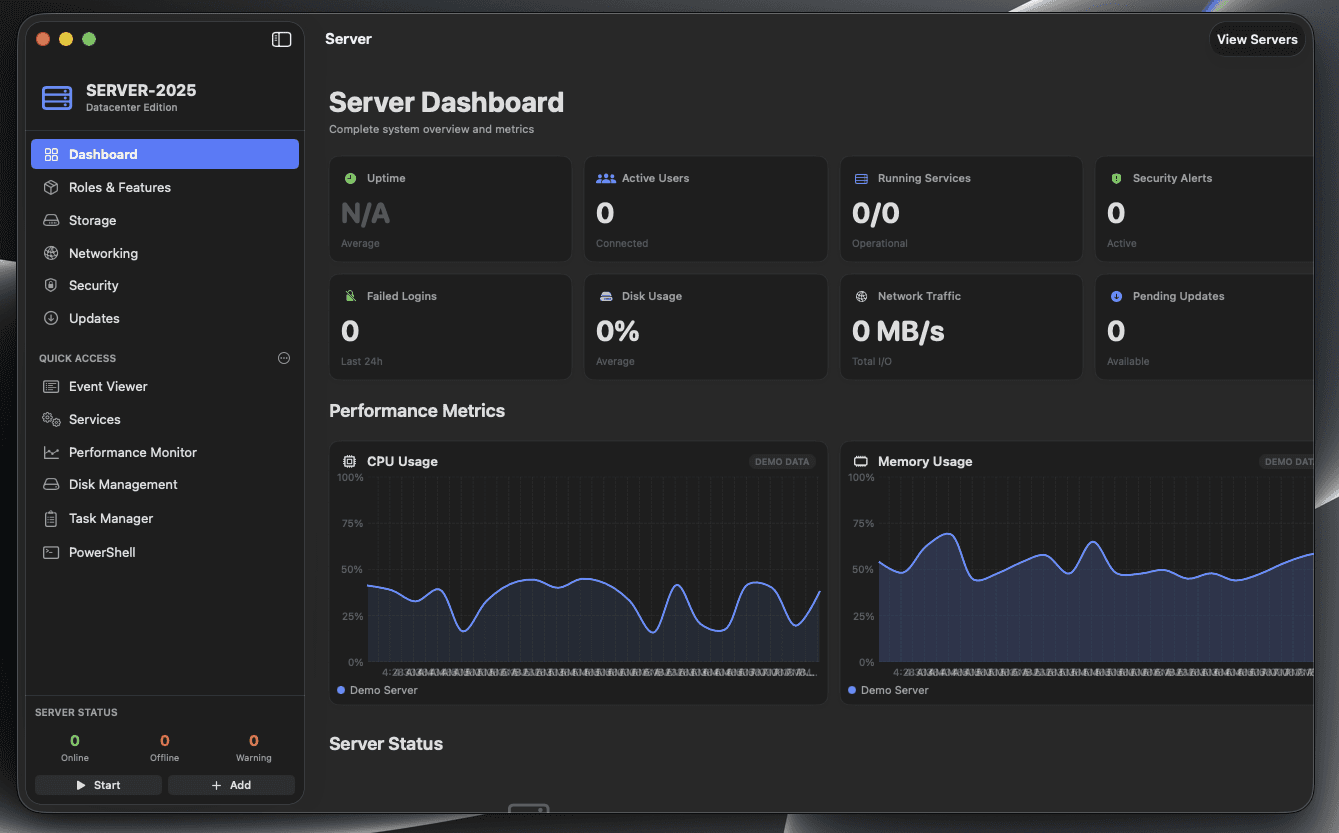
Task: Click the Services gears icon
Action: 51,419
